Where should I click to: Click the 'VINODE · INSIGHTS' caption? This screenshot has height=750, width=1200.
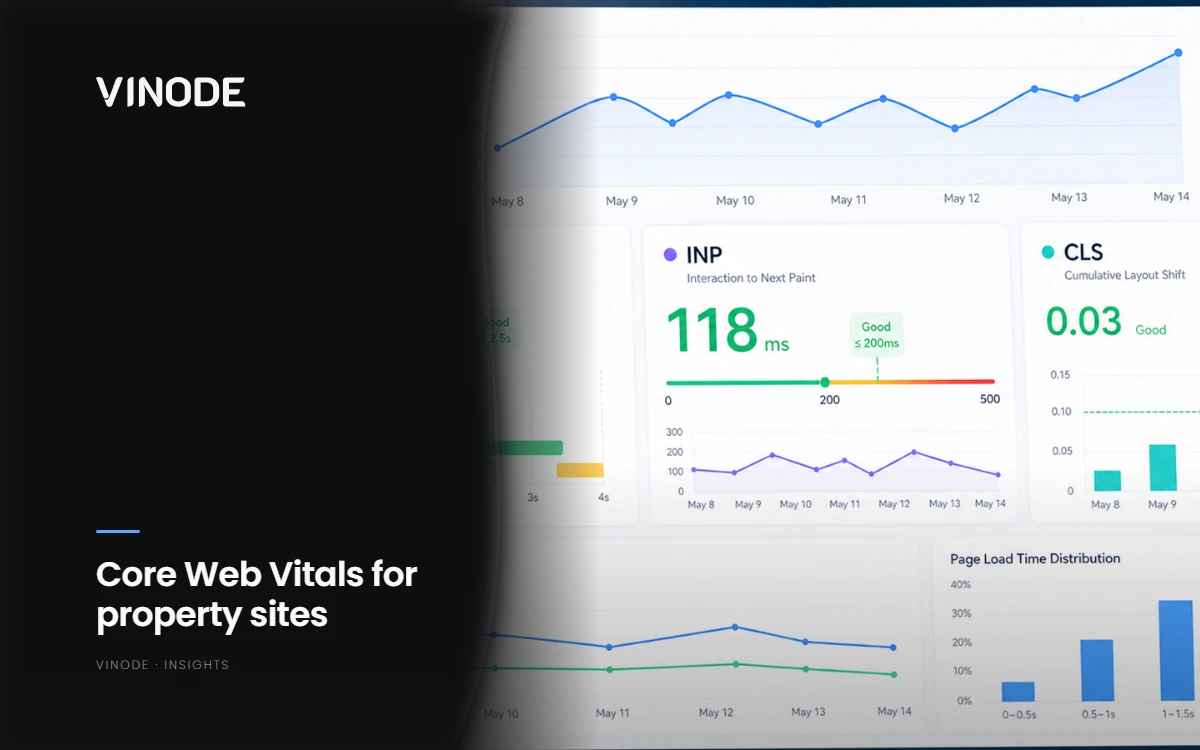[x=162, y=665]
